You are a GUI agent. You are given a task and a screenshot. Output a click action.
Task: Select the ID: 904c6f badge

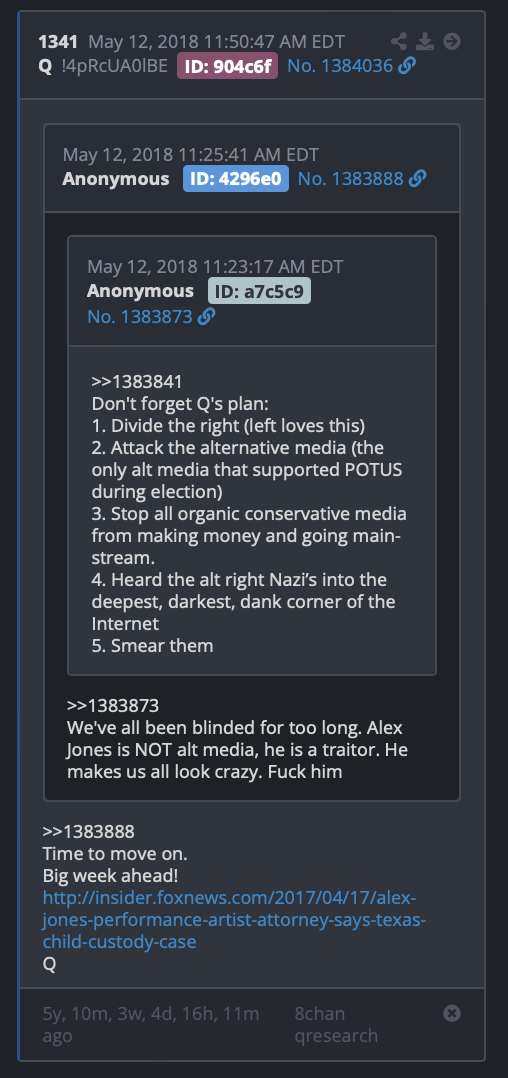pos(228,66)
